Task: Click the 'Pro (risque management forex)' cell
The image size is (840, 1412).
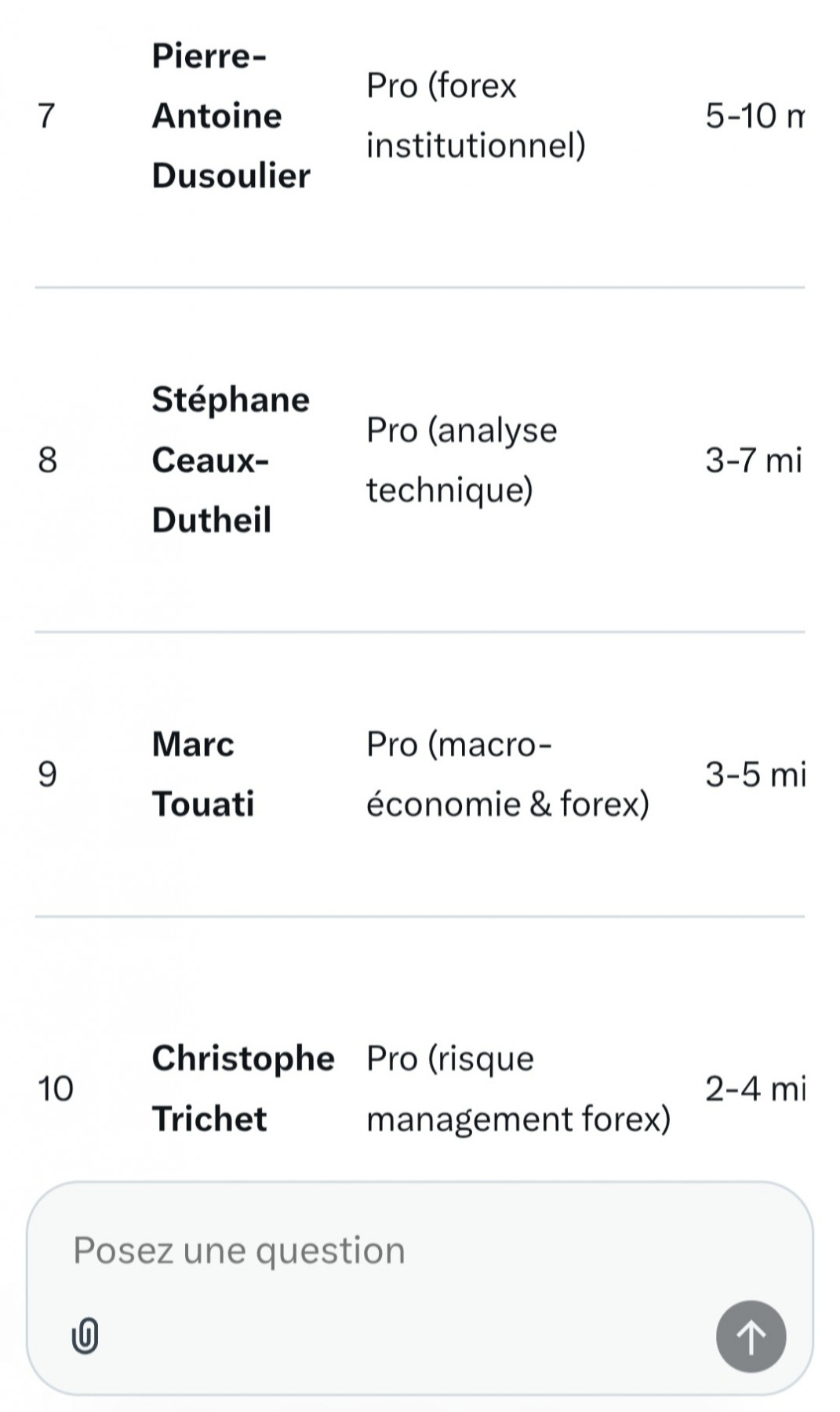Action: pyautogui.click(x=518, y=1089)
